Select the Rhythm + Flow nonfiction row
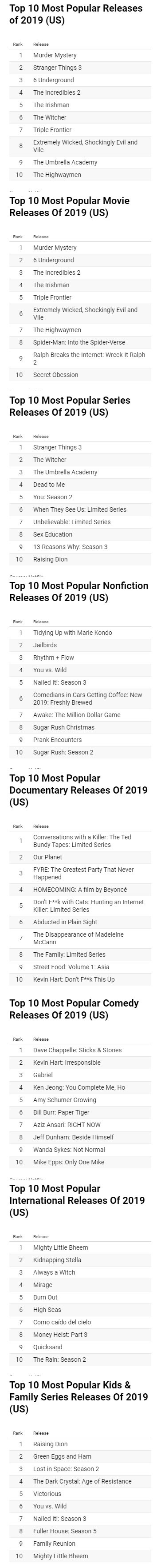Image resolution: width=161 pixels, height=1568 pixels. click(80, 658)
